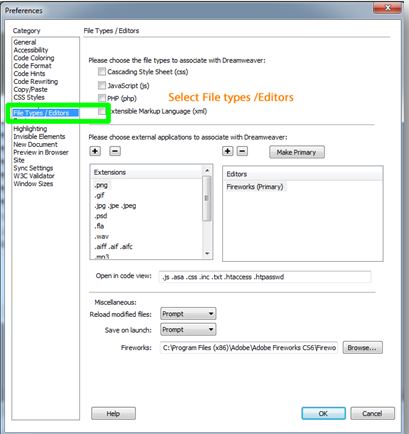Tick the PHP (php) checkbox
The width and height of the screenshot is (409, 434).
click(x=102, y=98)
